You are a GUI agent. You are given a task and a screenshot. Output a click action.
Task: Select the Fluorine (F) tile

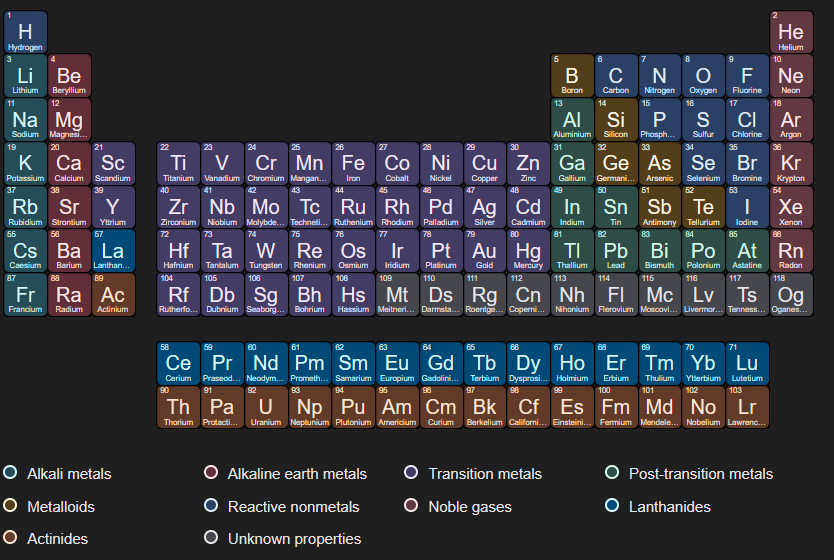[747, 76]
